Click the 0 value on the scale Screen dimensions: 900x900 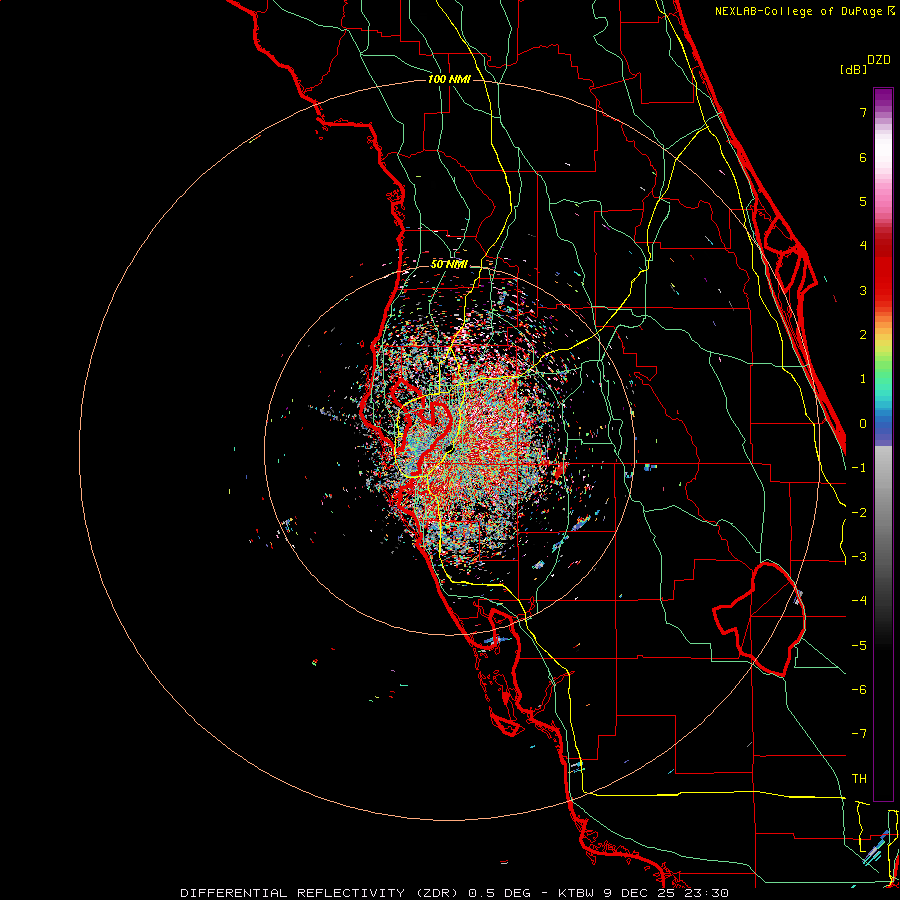pyautogui.click(x=863, y=424)
